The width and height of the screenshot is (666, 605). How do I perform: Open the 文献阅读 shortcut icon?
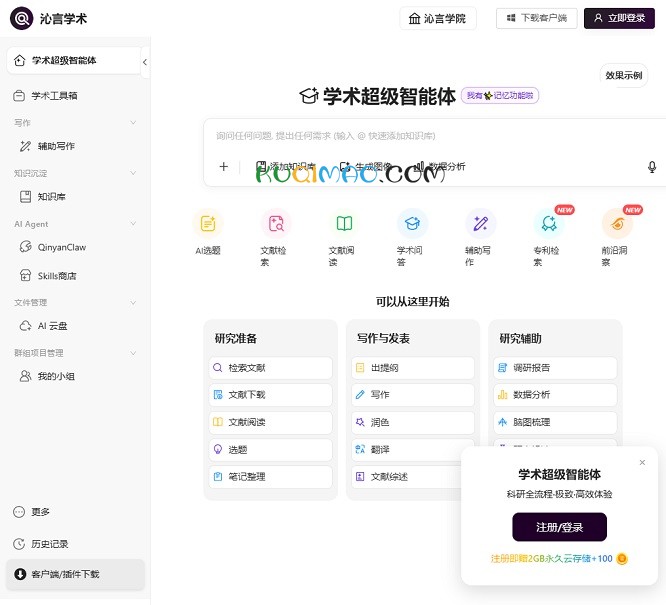tap(344, 223)
